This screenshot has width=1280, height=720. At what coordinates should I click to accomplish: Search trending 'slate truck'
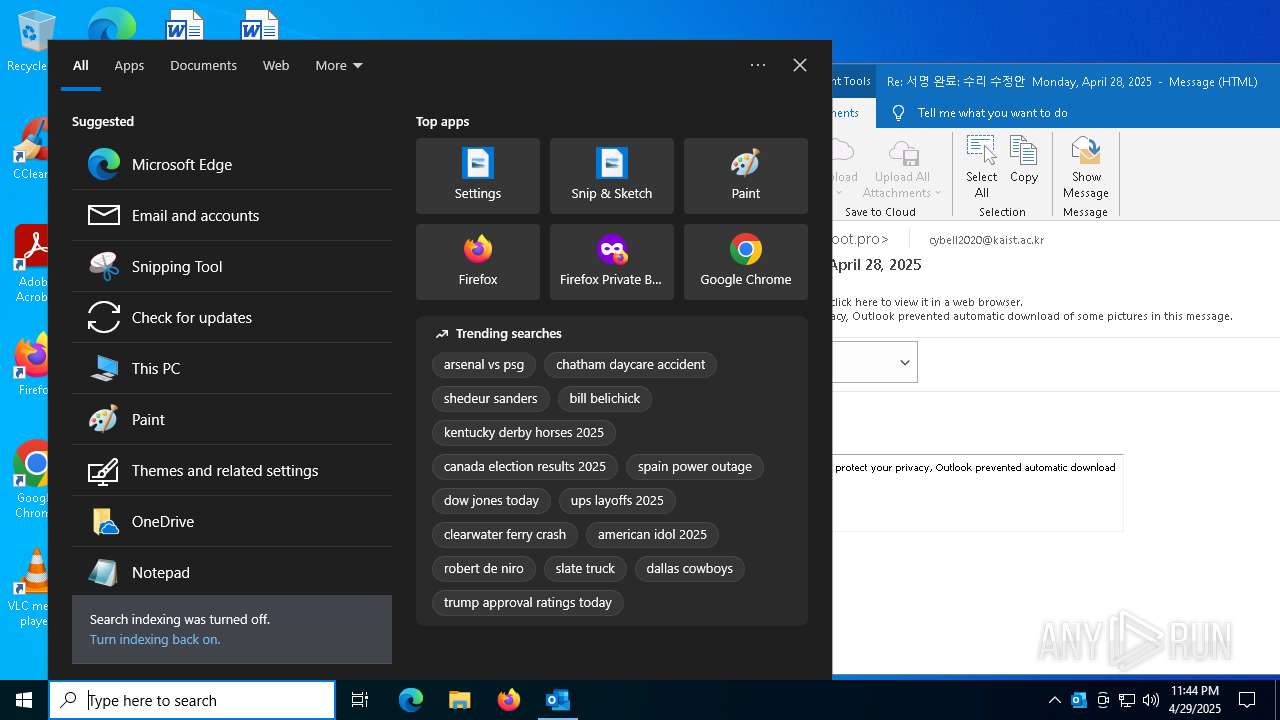585,568
